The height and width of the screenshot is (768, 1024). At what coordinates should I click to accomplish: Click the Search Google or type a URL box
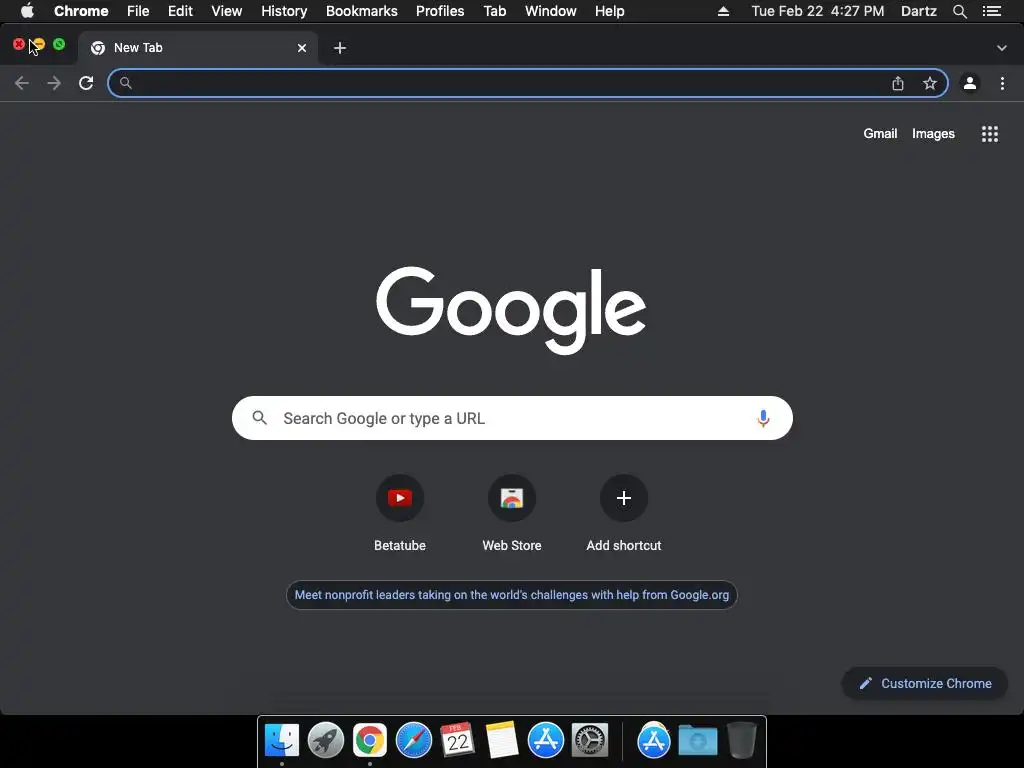[x=512, y=418]
